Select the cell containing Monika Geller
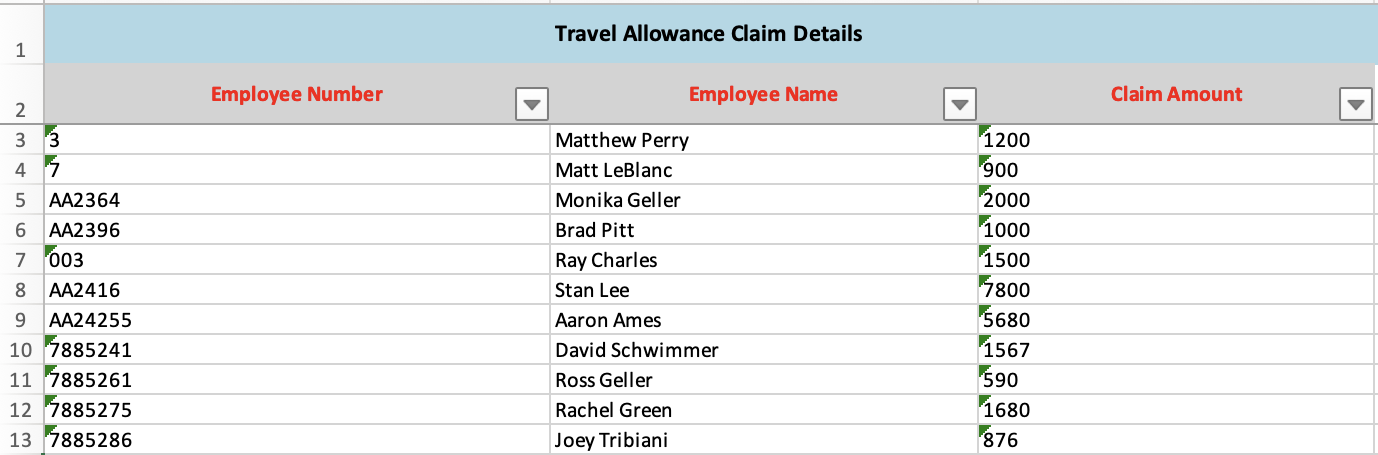This screenshot has height=455, width=1378. pyautogui.click(x=617, y=200)
